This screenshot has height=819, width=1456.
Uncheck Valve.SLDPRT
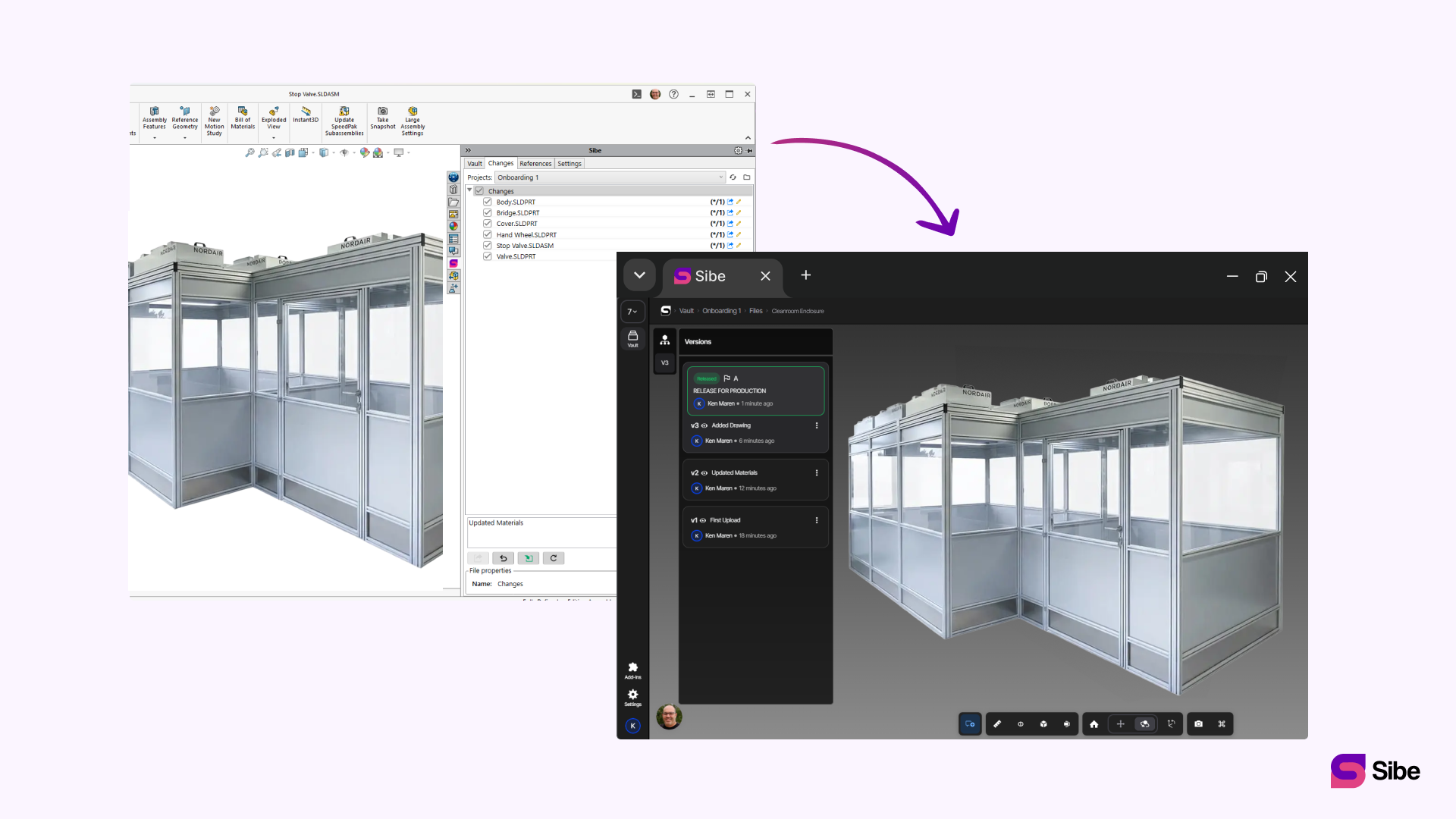pos(488,256)
